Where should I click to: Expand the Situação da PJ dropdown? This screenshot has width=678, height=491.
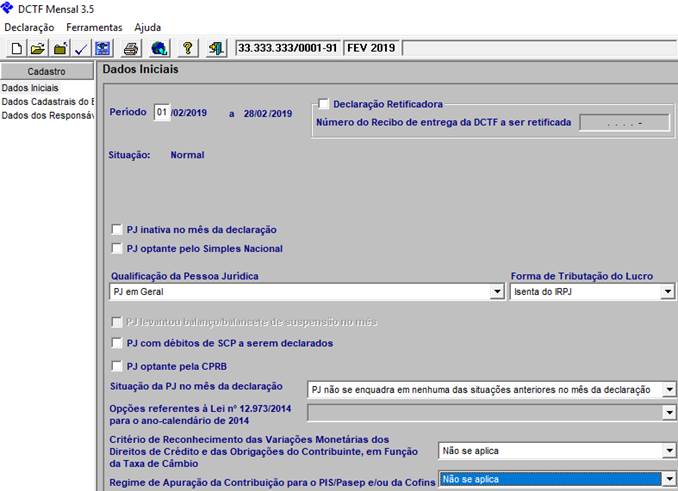pos(669,389)
